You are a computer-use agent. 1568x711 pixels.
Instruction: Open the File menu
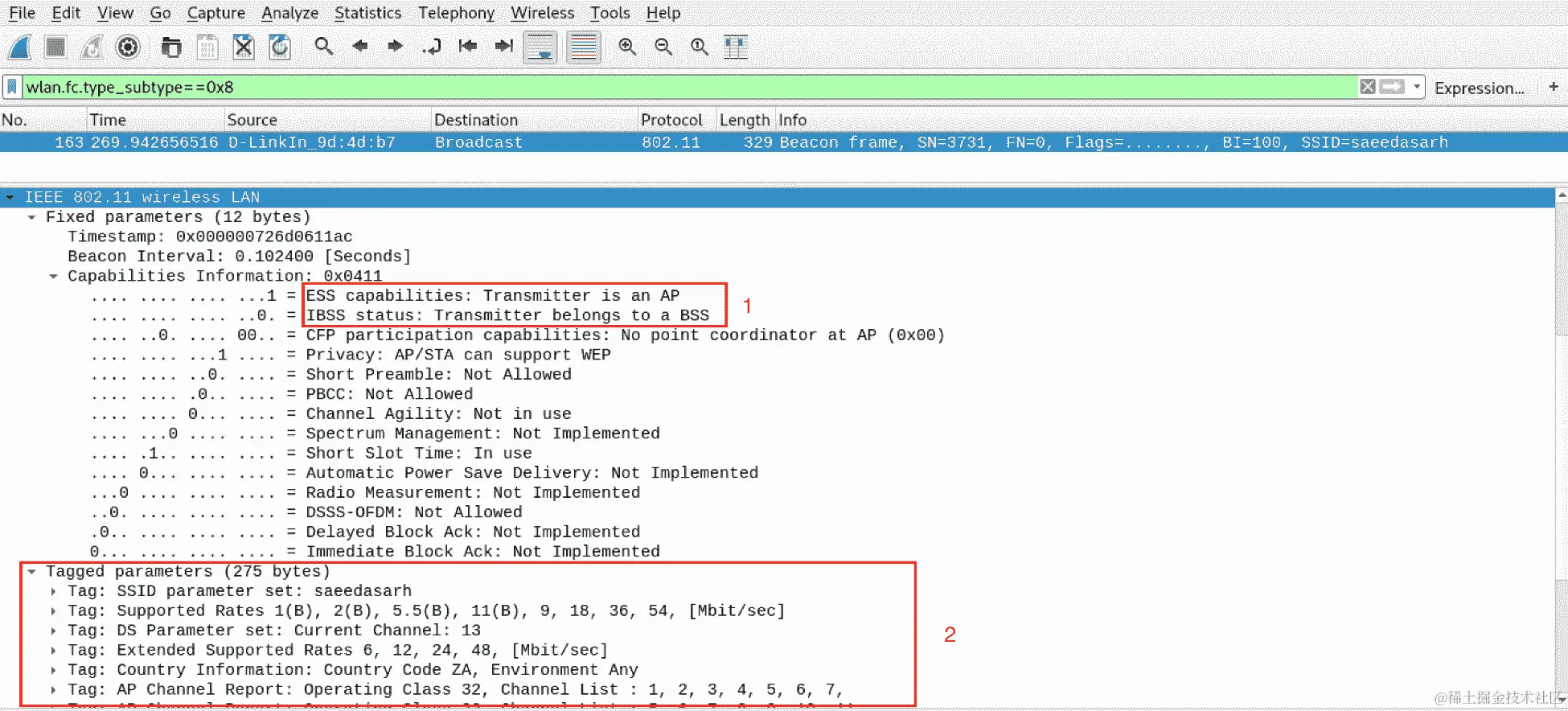click(22, 13)
